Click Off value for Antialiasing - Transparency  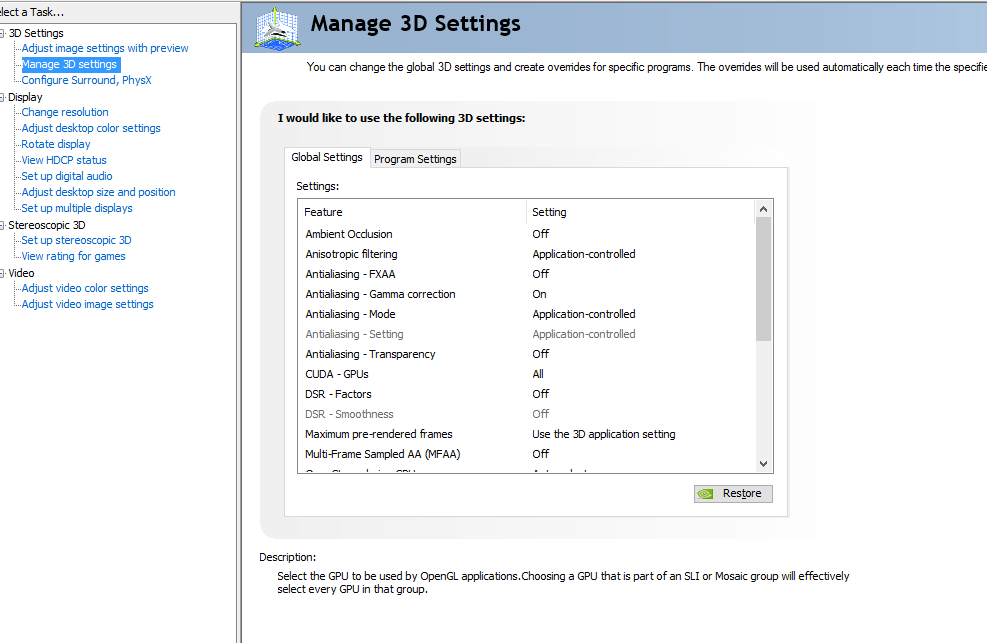pos(541,354)
